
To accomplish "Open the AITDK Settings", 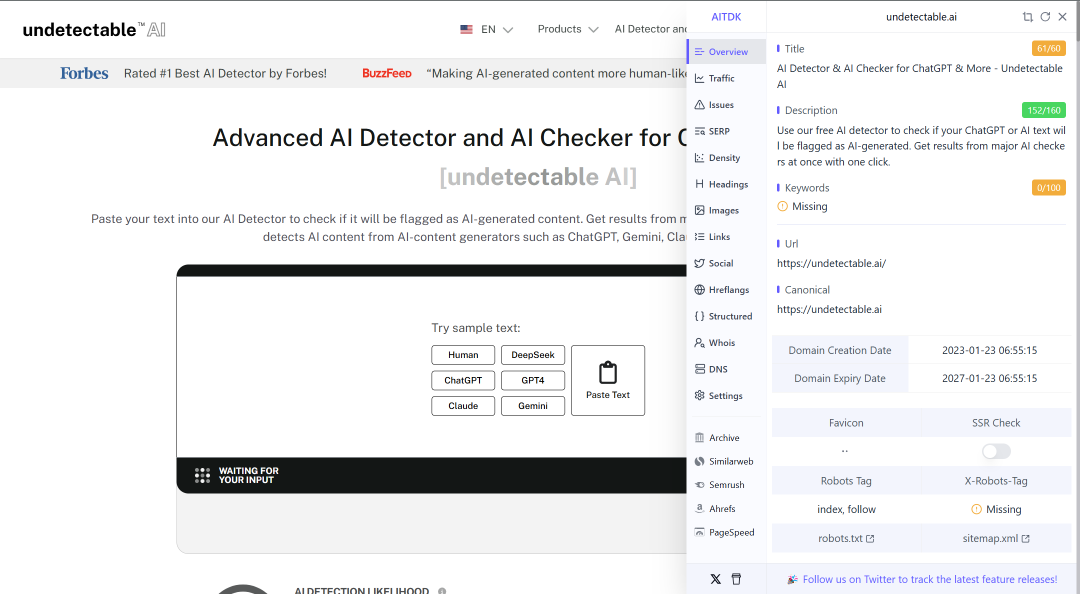I will coord(727,396).
